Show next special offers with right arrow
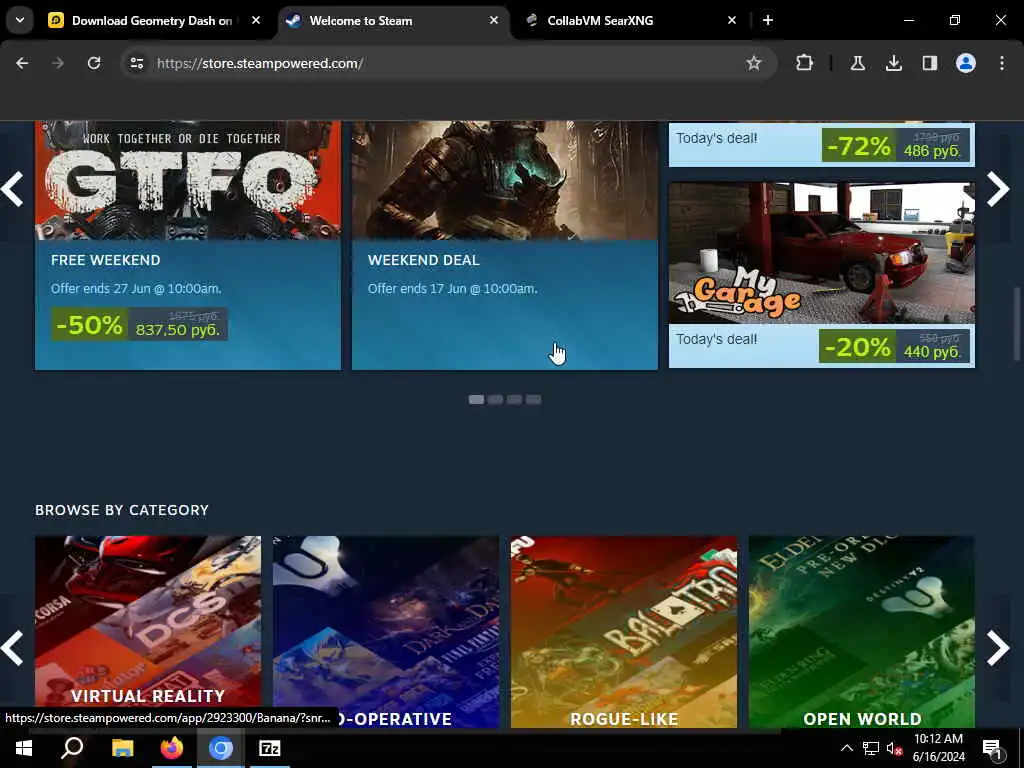 click(x=998, y=189)
